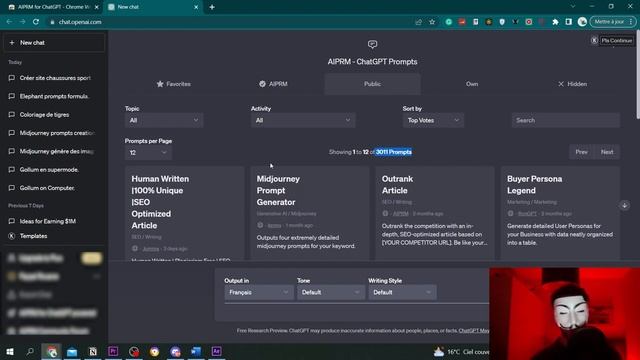The image size is (640, 360).
Task: Open Notion from the taskbar
Action: (x=93, y=351)
